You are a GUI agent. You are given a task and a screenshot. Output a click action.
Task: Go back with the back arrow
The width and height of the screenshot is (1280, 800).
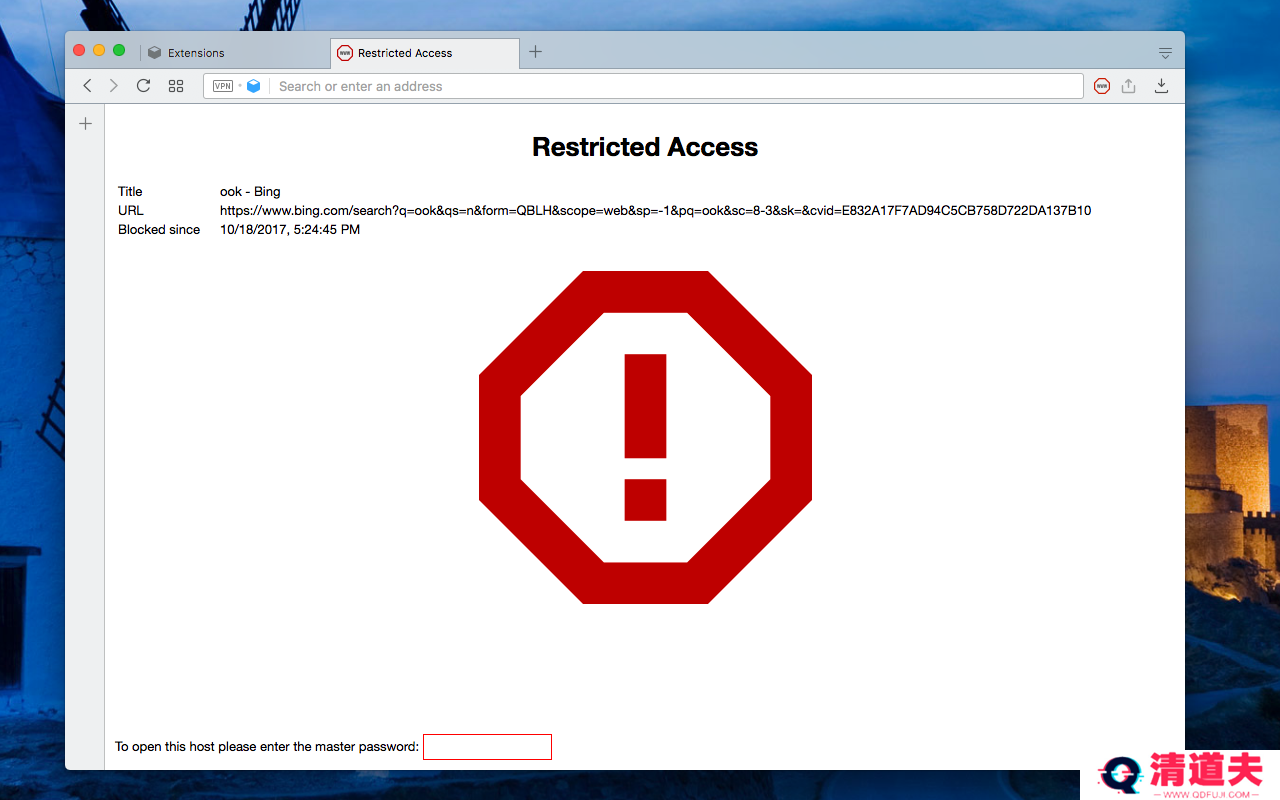tap(87, 86)
